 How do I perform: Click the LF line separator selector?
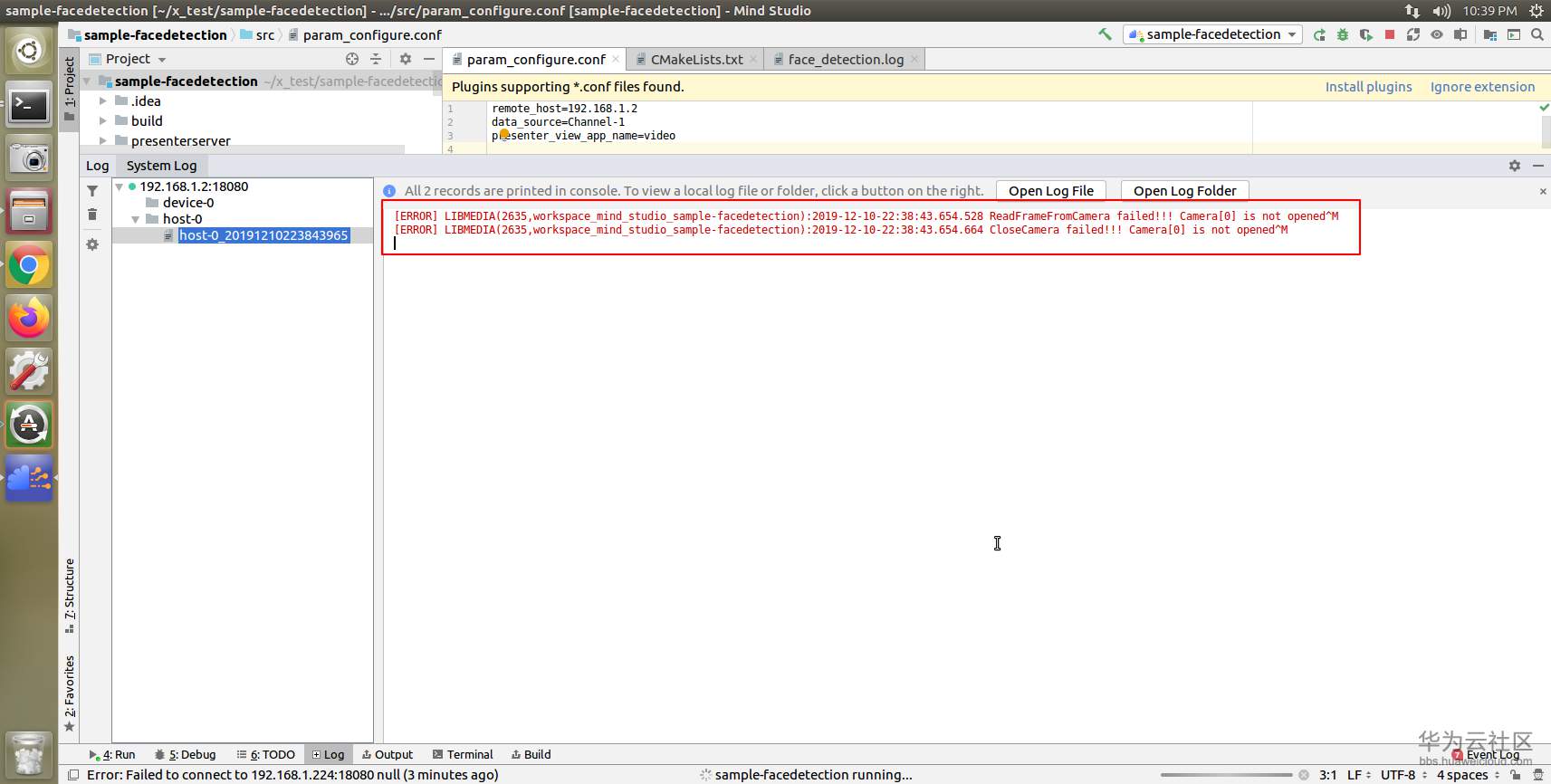click(x=1358, y=775)
